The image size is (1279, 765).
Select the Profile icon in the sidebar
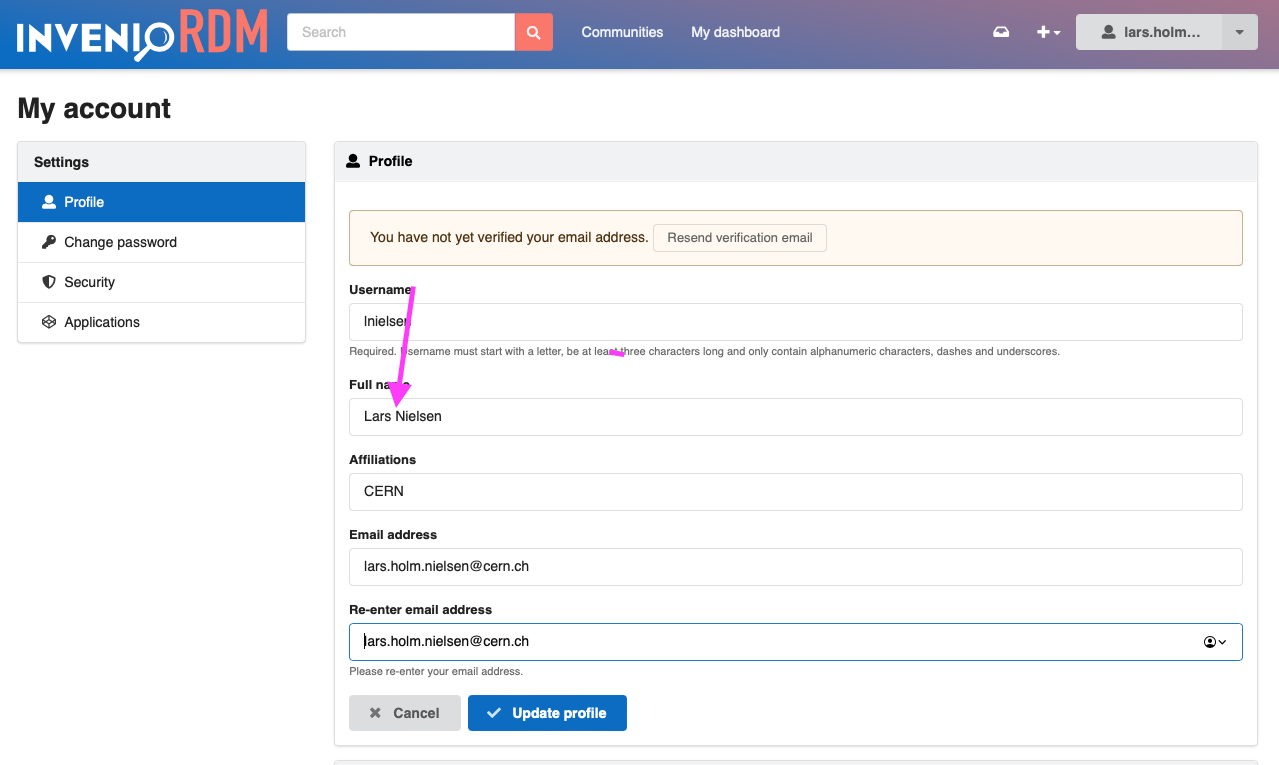pos(48,201)
